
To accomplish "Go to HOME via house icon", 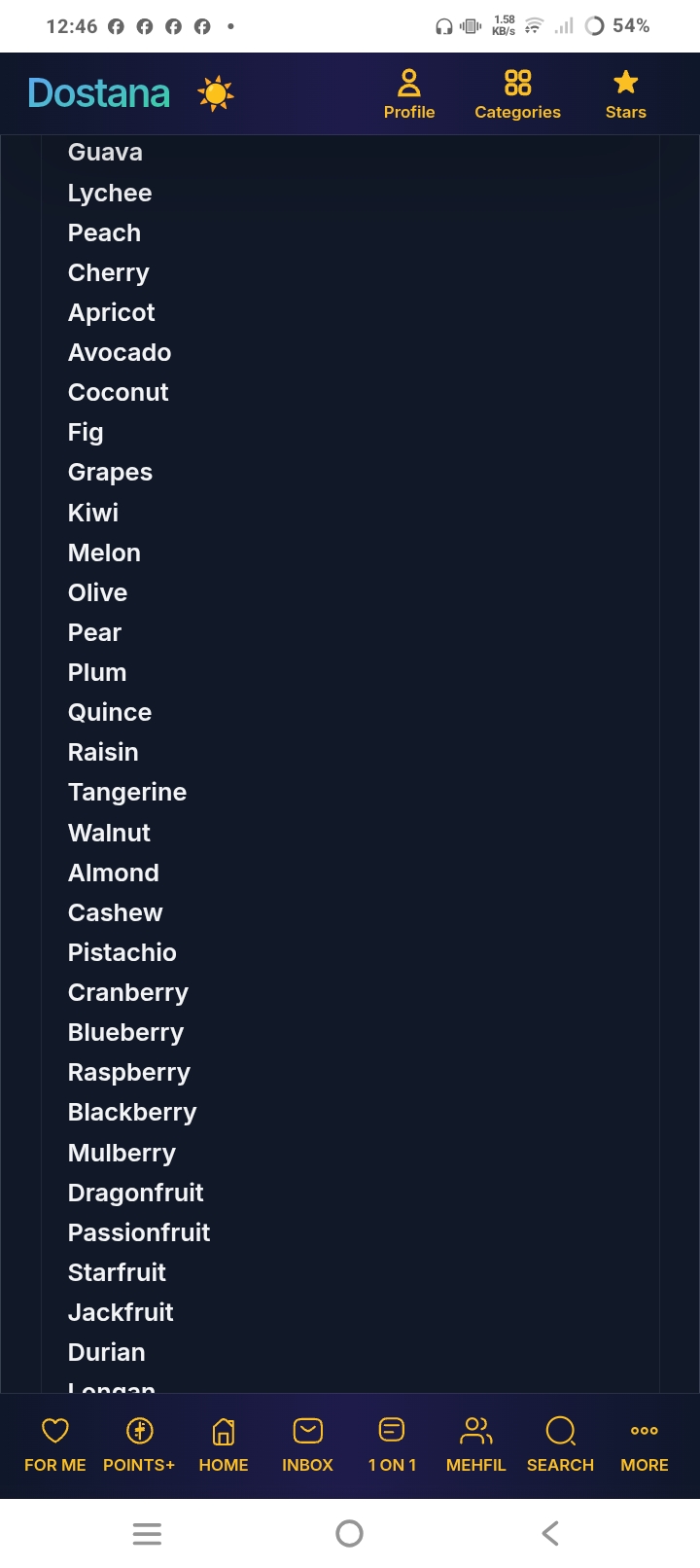I will 224,1431.
